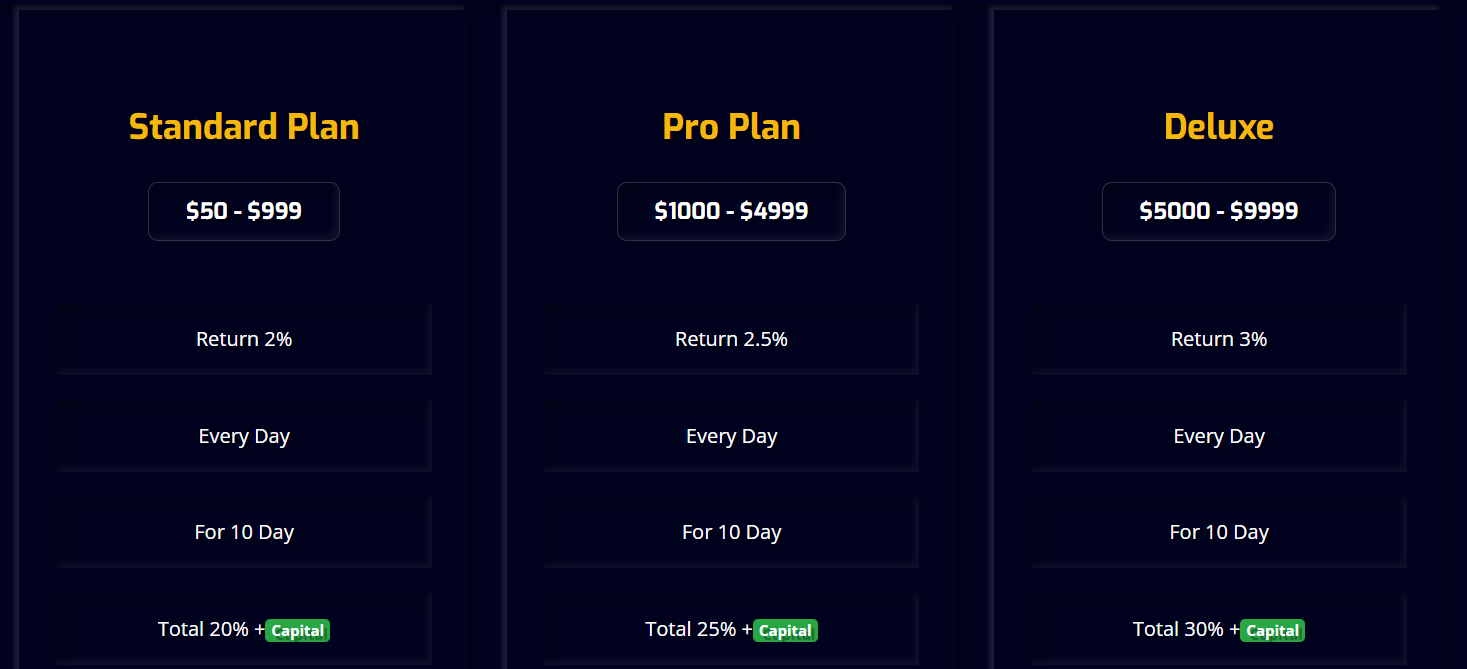1467x669 pixels.
Task: Click the Standard Plan heading
Action: [244, 127]
